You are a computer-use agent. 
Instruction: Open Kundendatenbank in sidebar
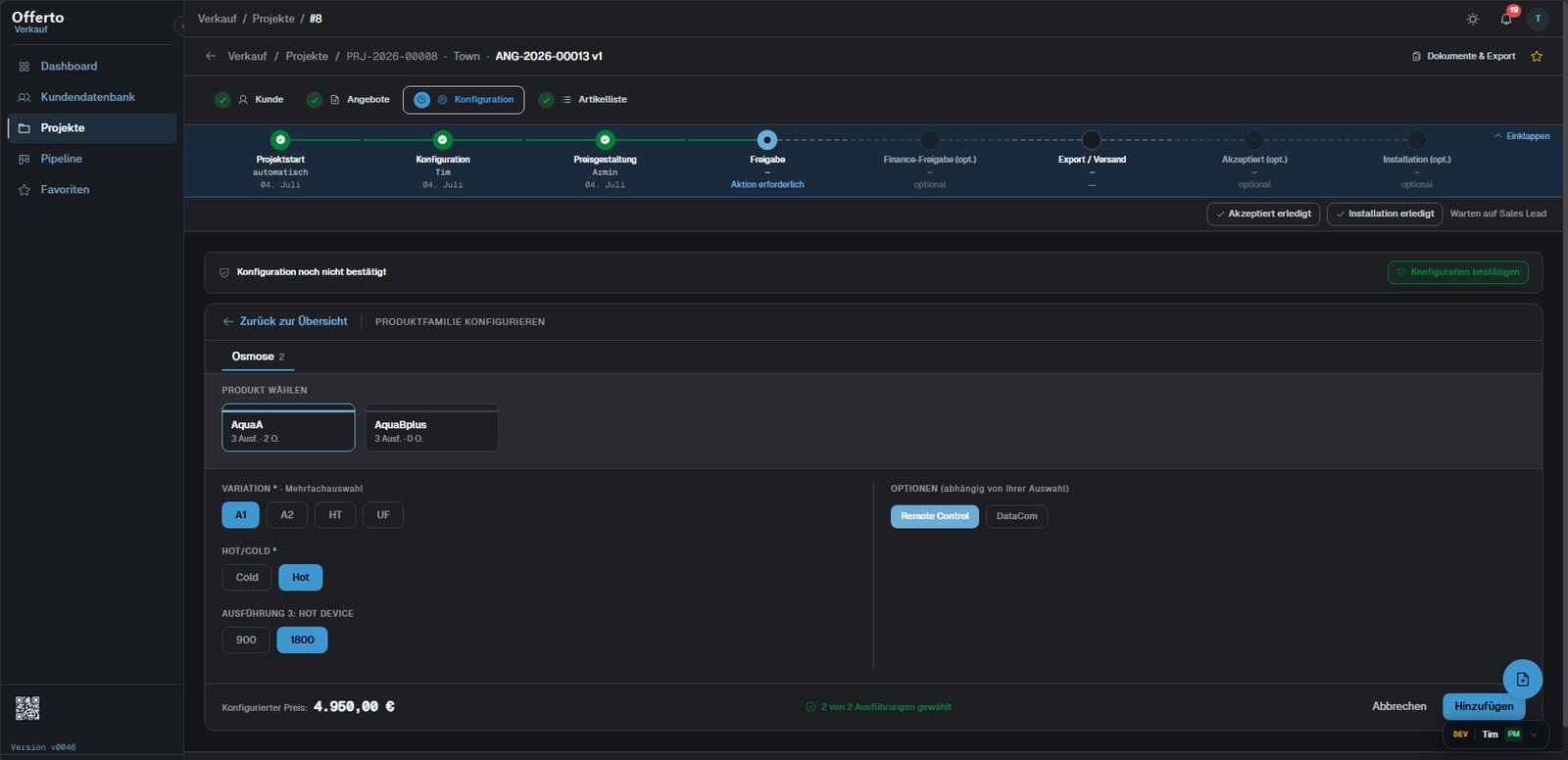coord(92,97)
